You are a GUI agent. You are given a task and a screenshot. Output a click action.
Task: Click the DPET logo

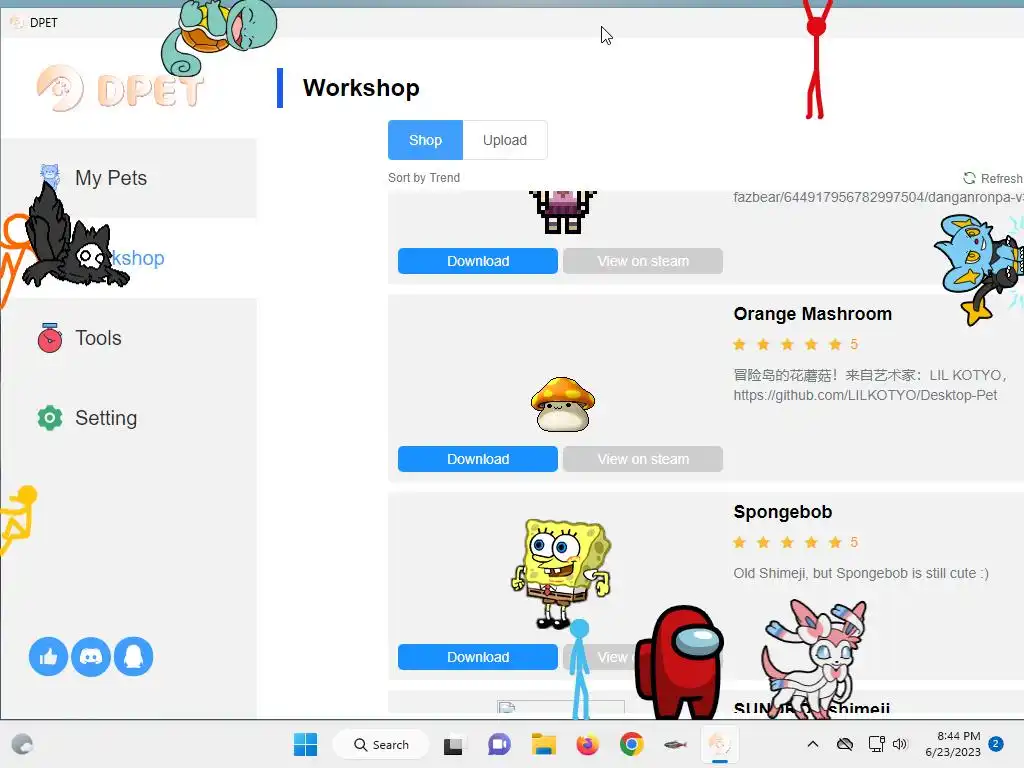point(120,88)
